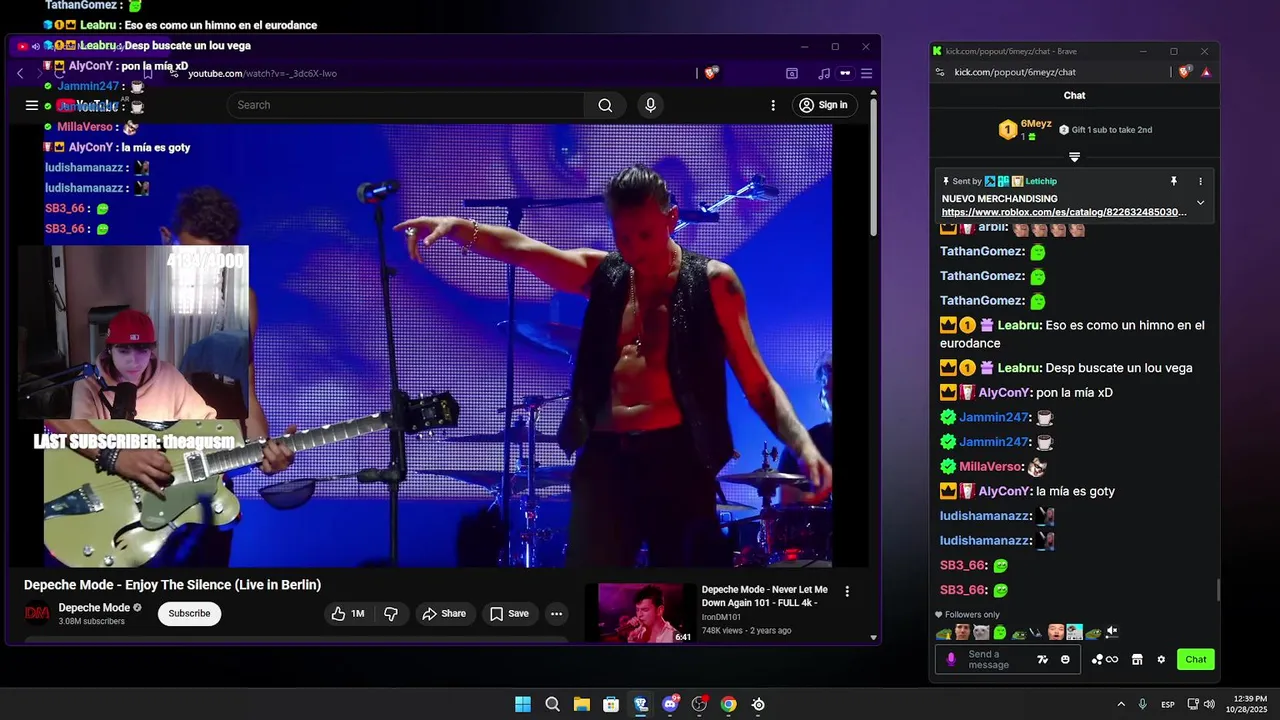The width and height of the screenshot is (1280, 720).
Task: Open OBS Studio from the taskbar
Action: tap(699, 704)
